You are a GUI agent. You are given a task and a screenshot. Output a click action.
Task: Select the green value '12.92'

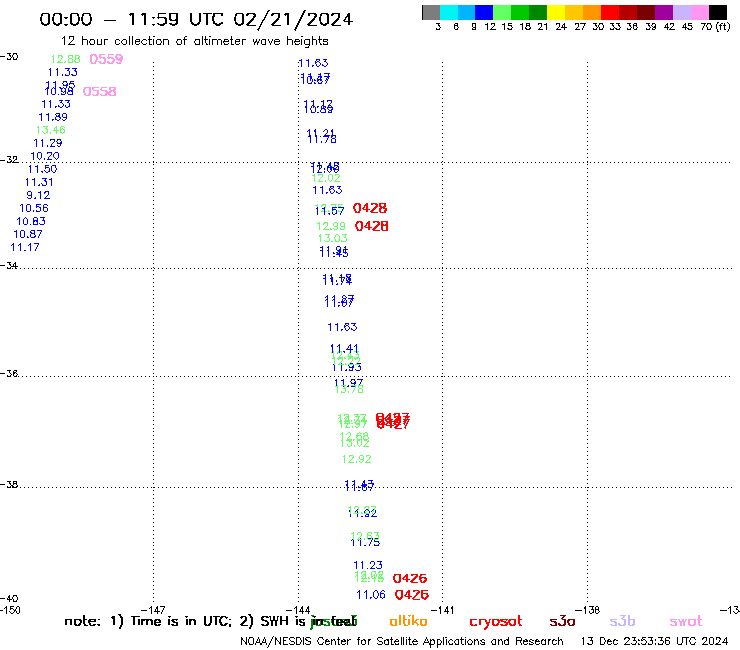coord(357,459)
